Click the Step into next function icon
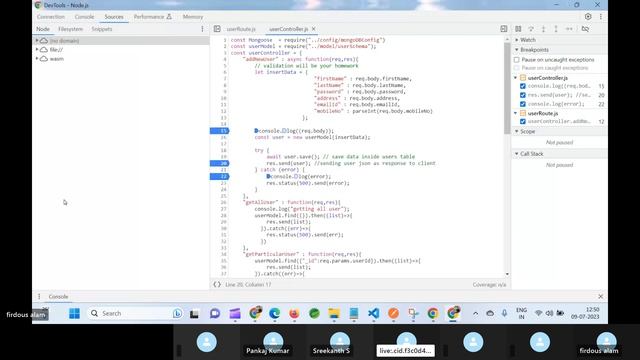Image resolution: width=640 pixels, height=360 pixels. [543, 29]
